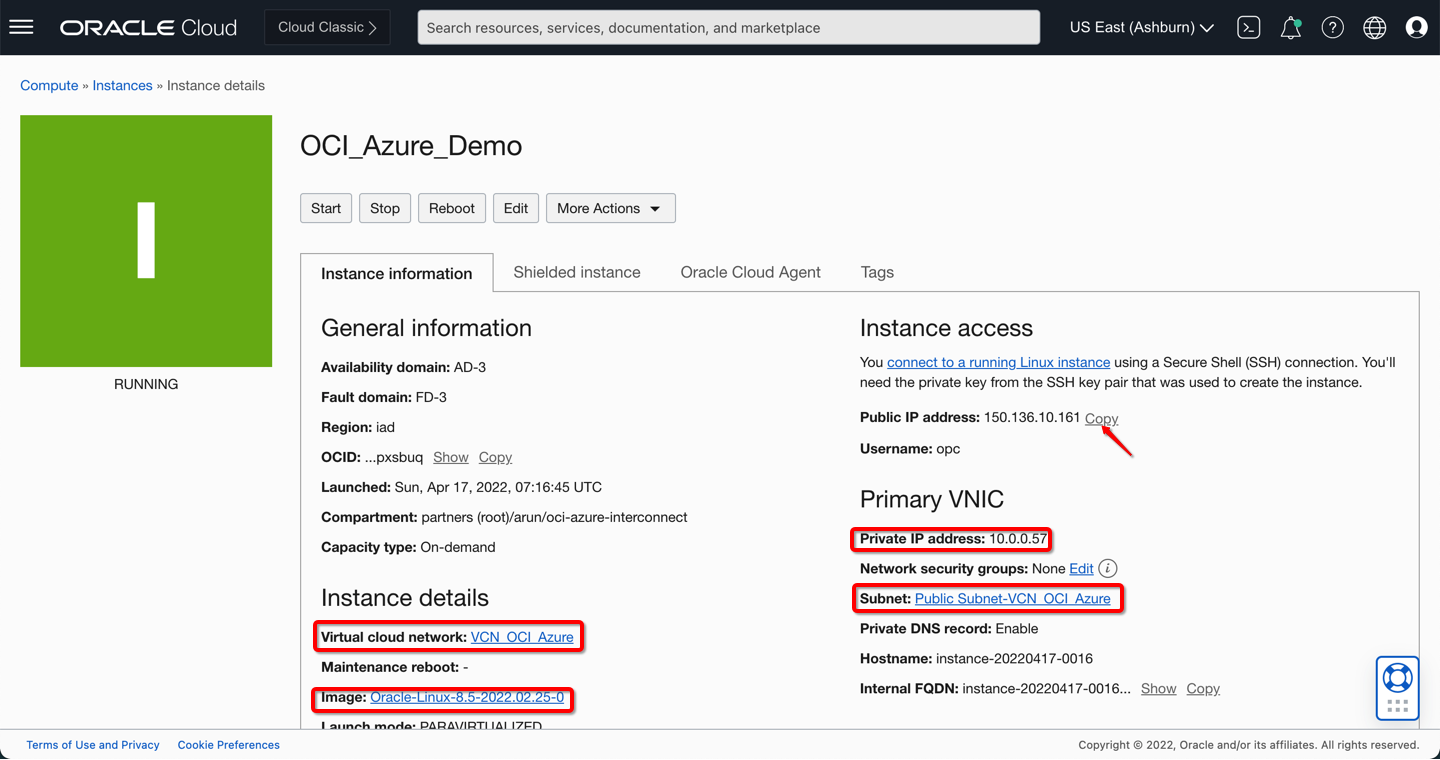
Task: Open the hamburger navigation menu
Action: [21, 27]
